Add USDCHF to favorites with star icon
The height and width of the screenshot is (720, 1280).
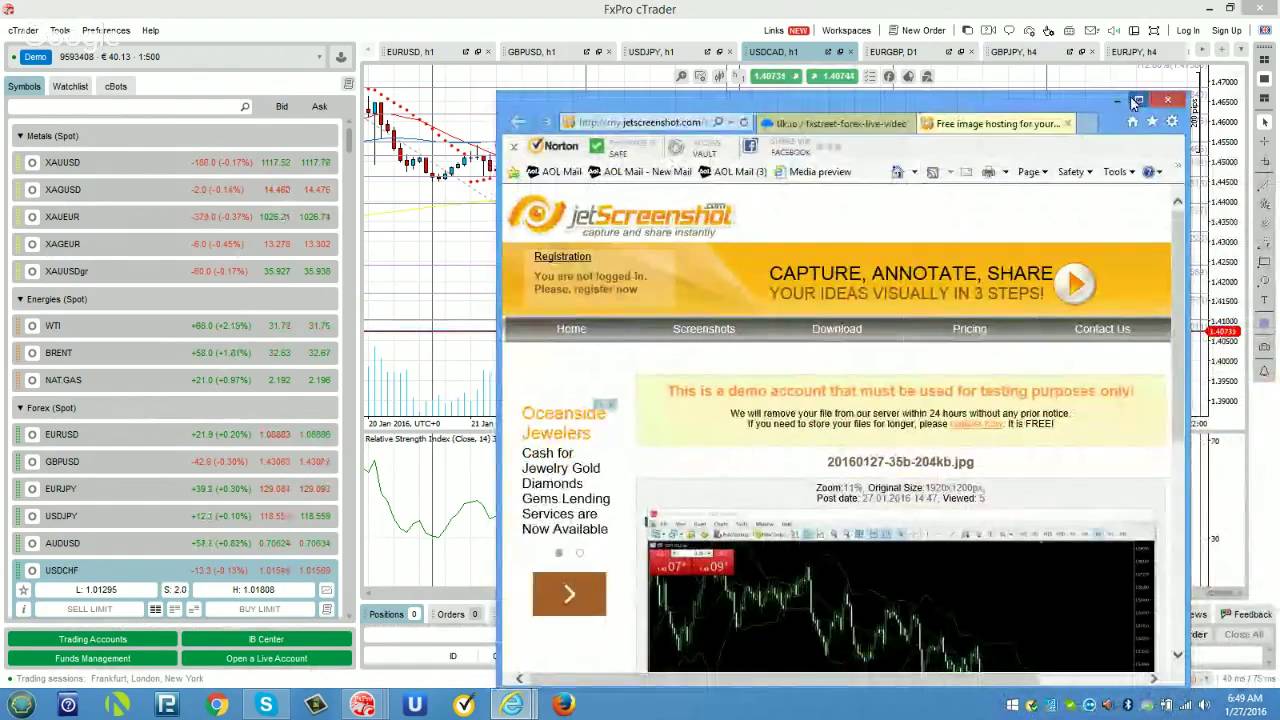point(23,590)
